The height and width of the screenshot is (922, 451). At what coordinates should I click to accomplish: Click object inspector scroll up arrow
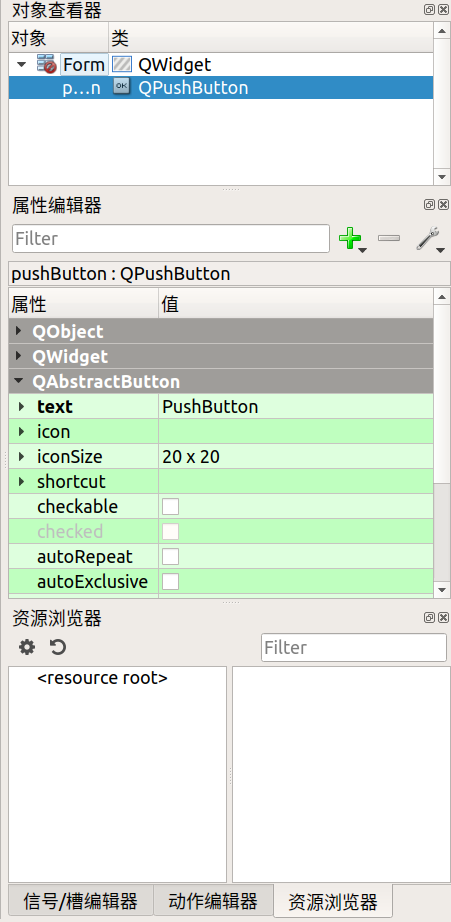coord(442,30)
